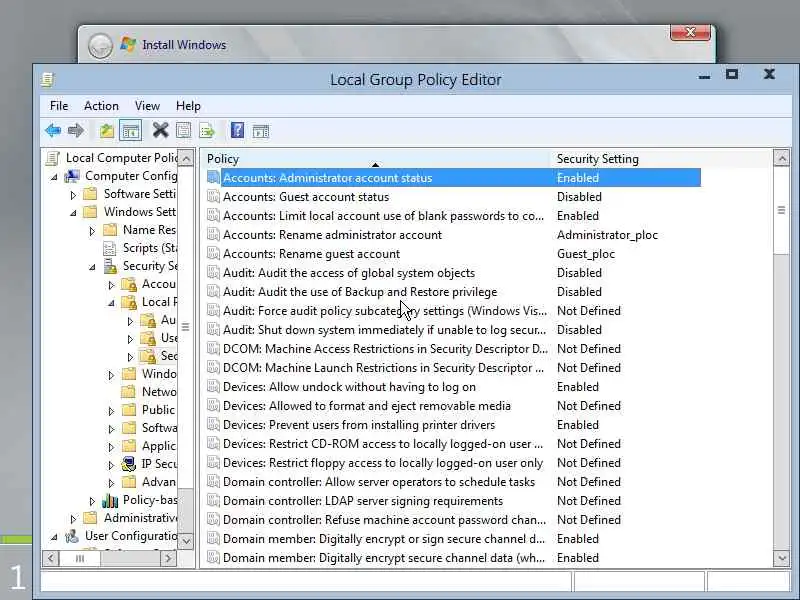
Task: Click the Scripts (Startup/Shutdown) icon in the tree
Action: coord(110,248)
